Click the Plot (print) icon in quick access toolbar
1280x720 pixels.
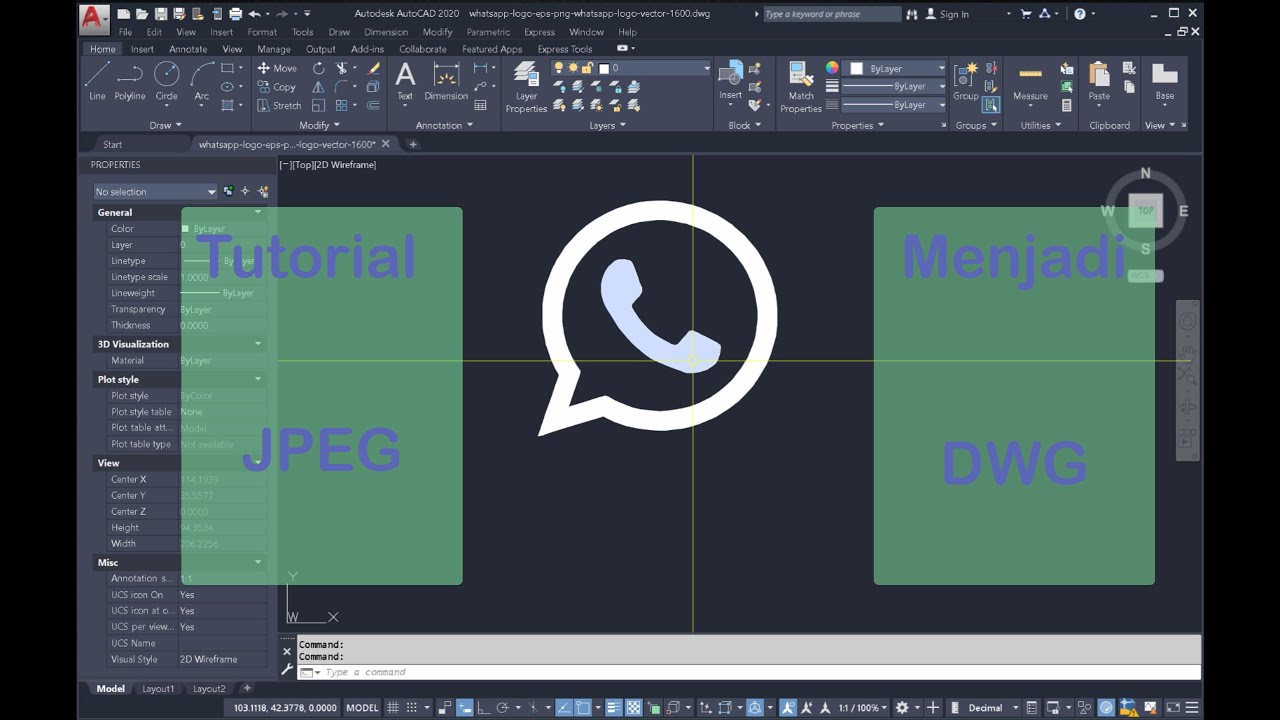[x=236, y=14]
